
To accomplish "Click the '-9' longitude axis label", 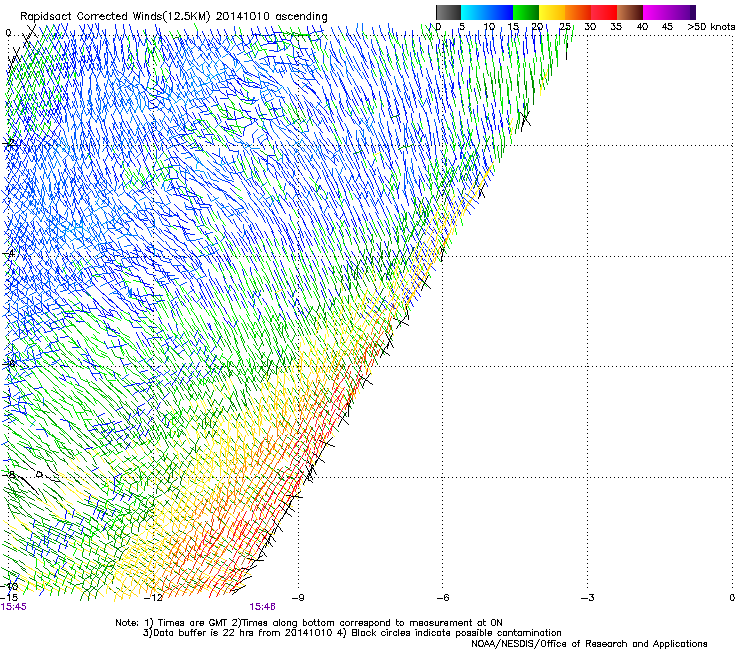I will [298, 598].
